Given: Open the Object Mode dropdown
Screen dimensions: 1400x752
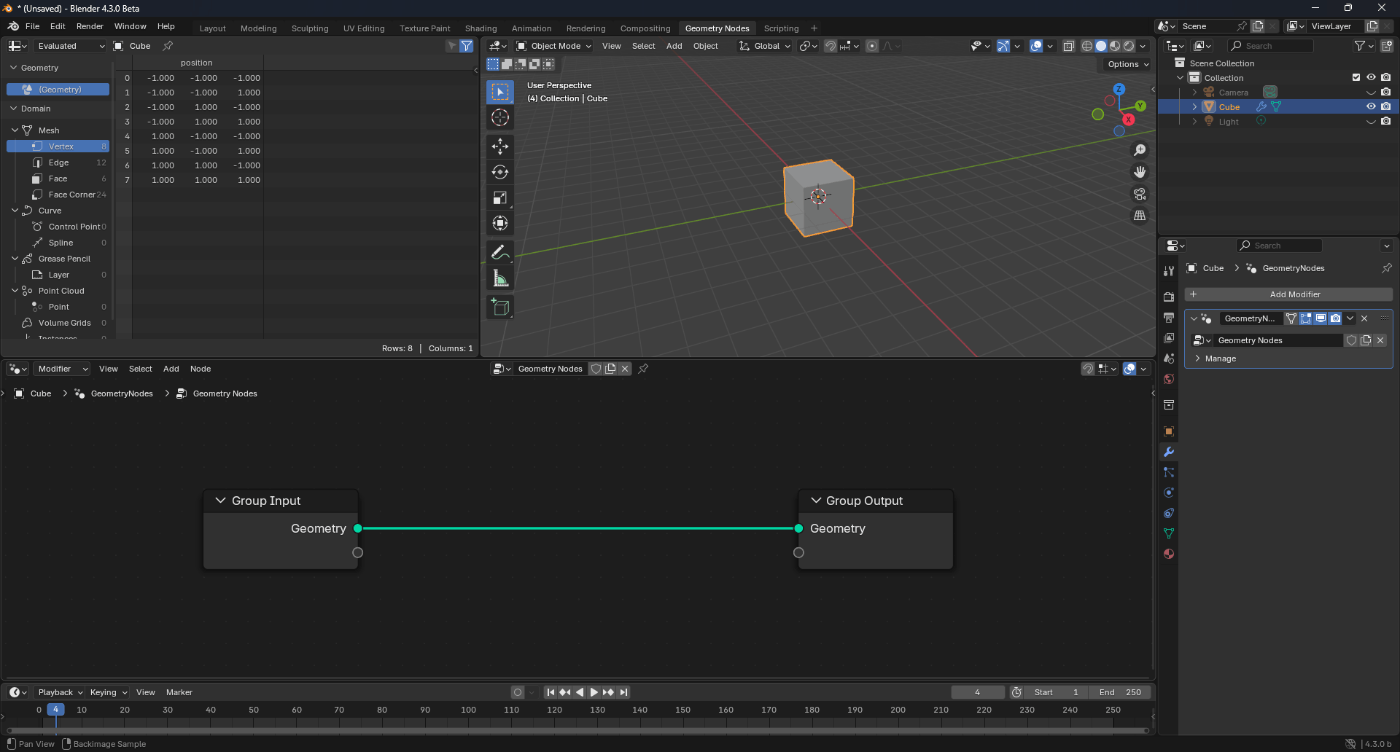Looking at the screenshot, I should pos(554,46).
